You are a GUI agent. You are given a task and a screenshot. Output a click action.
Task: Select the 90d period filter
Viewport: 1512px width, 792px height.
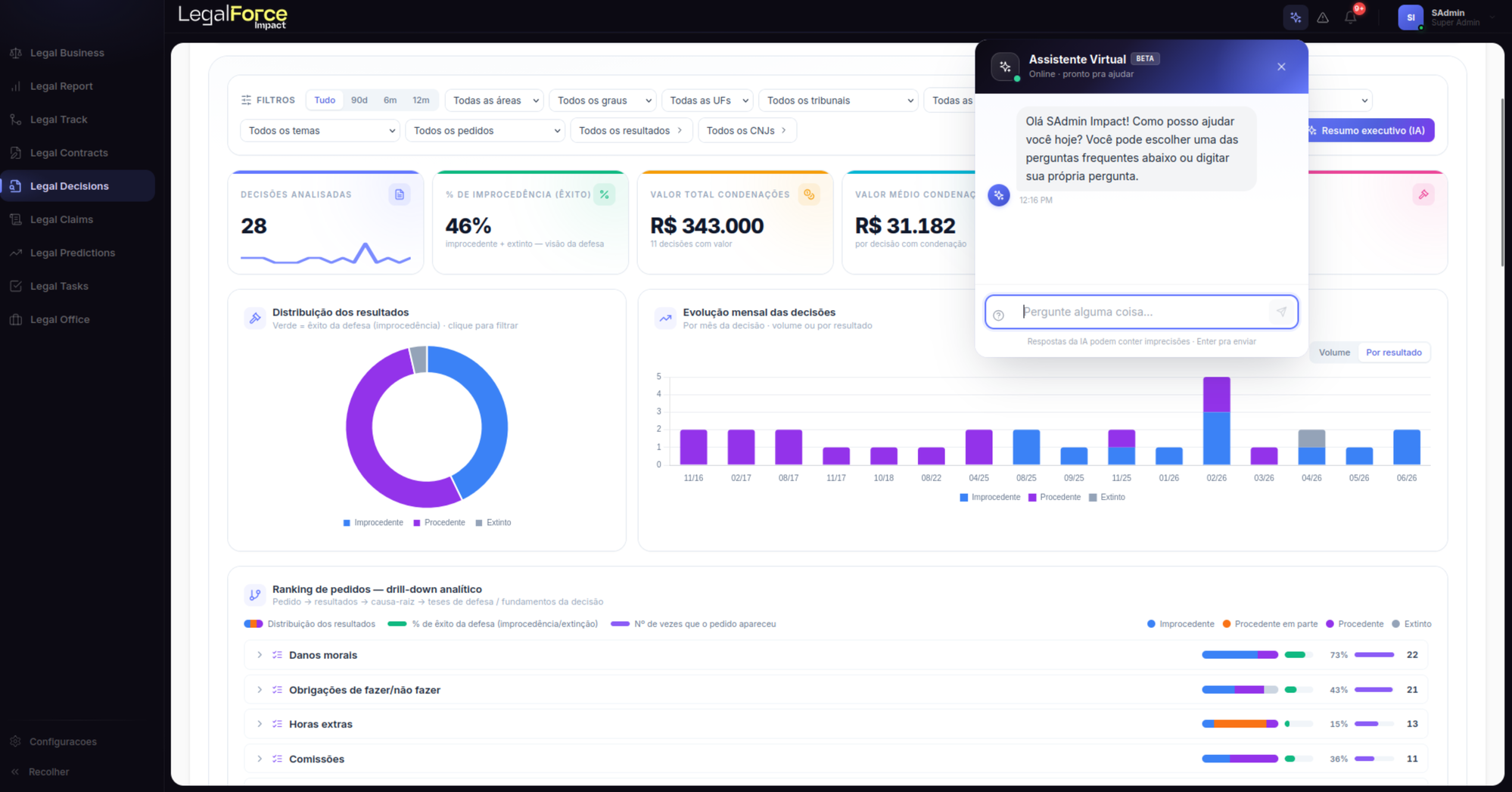[x=359, y=100]
